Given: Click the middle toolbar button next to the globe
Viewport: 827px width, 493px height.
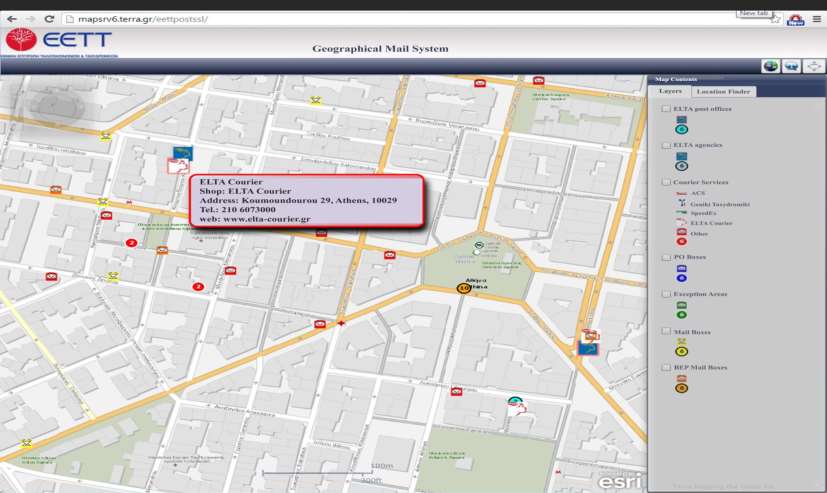Looking at the screenshot, I should (791, 66).
